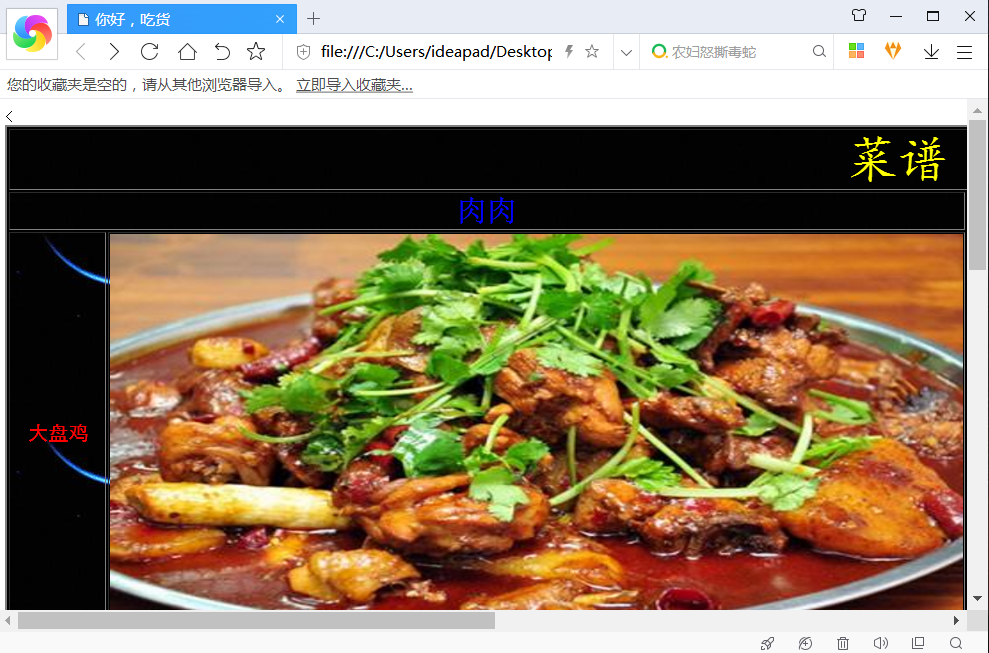
Task: Click the 大盘鸡 dish photo
Action: (537, 421)
